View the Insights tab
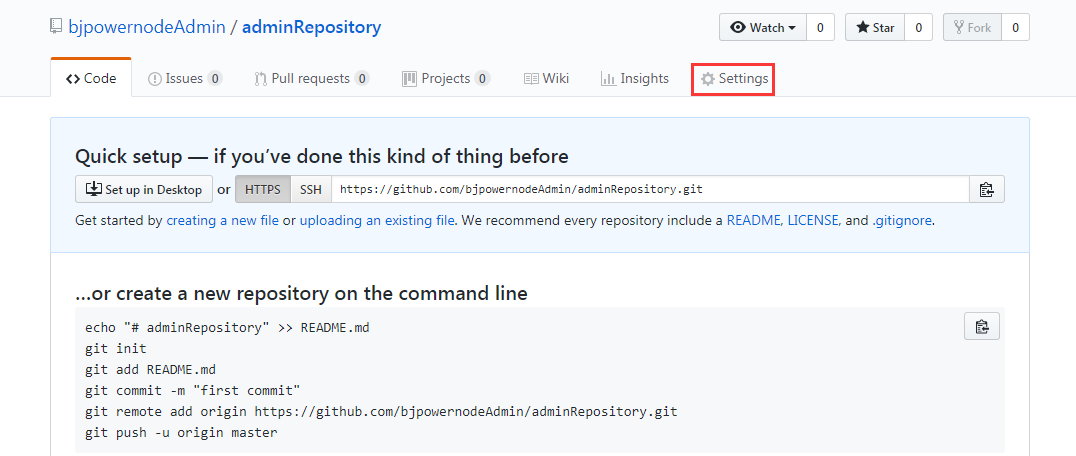 [x=634, y=79]
